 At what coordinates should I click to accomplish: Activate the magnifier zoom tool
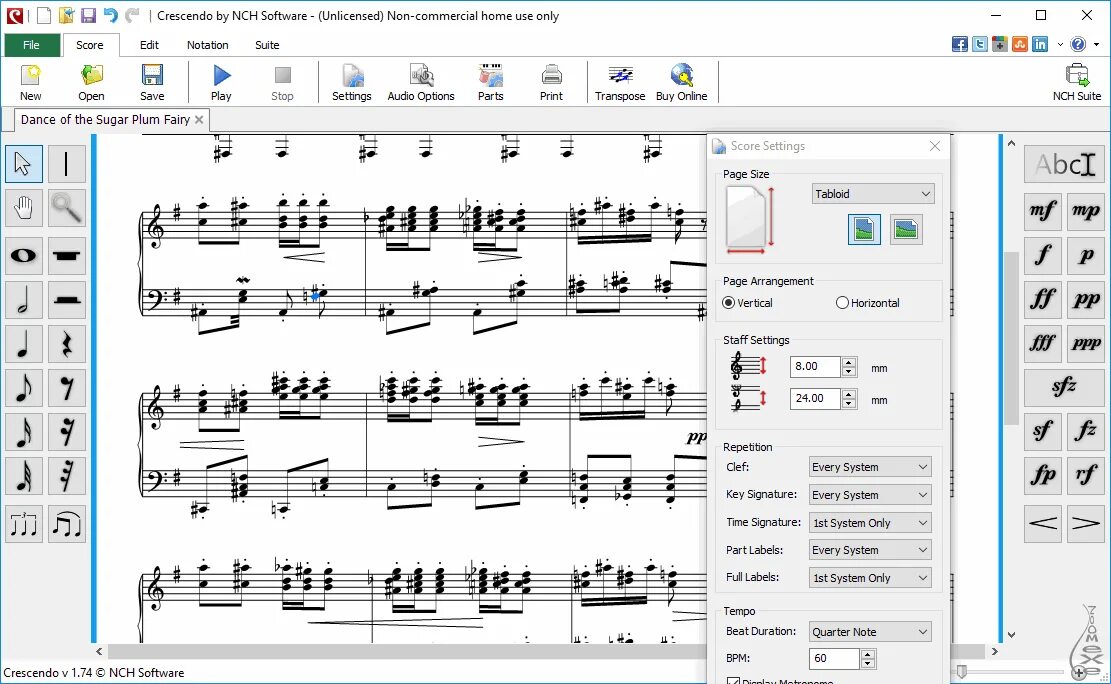coord(67,208)
